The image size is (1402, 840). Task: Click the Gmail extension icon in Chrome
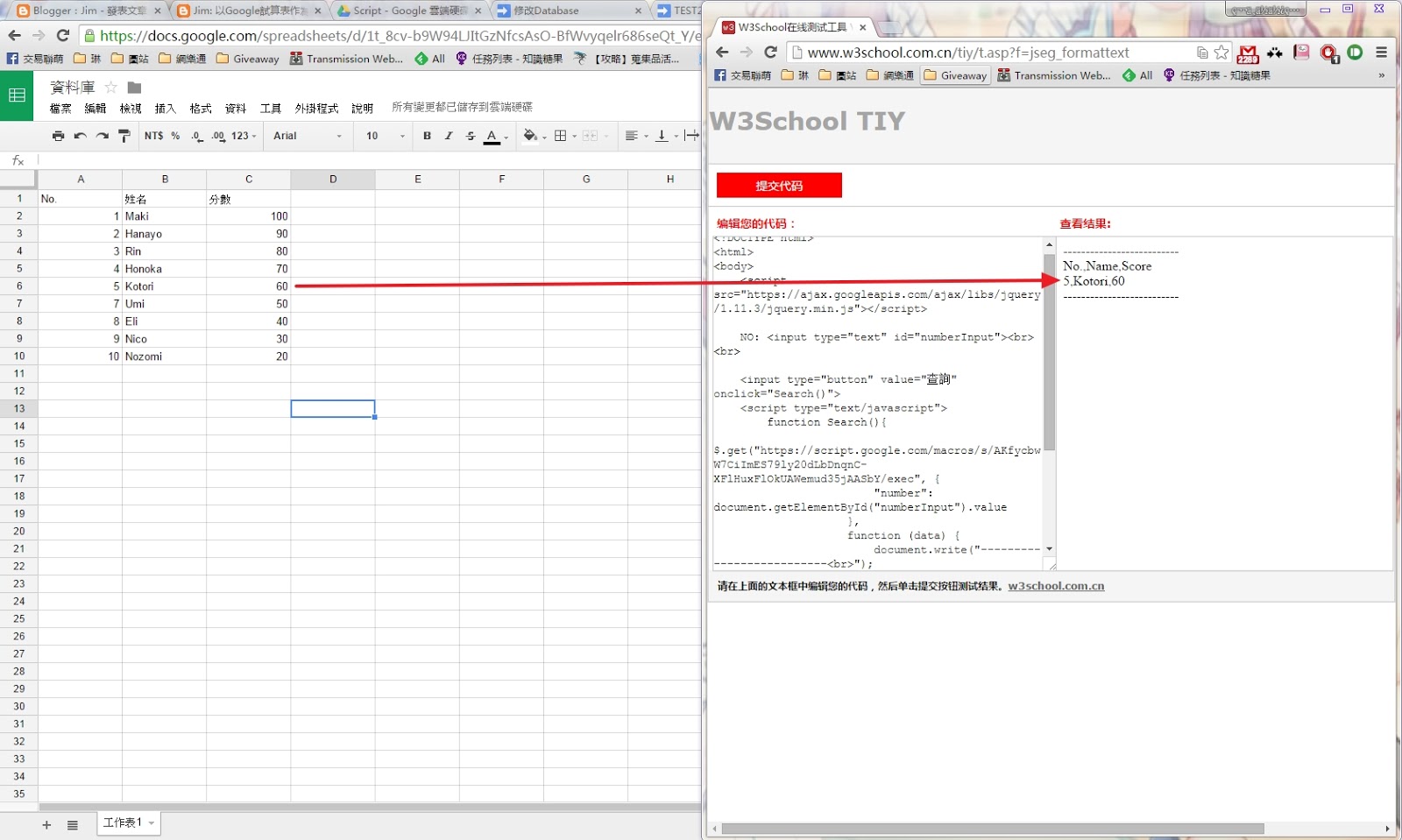pos(1248,53)
